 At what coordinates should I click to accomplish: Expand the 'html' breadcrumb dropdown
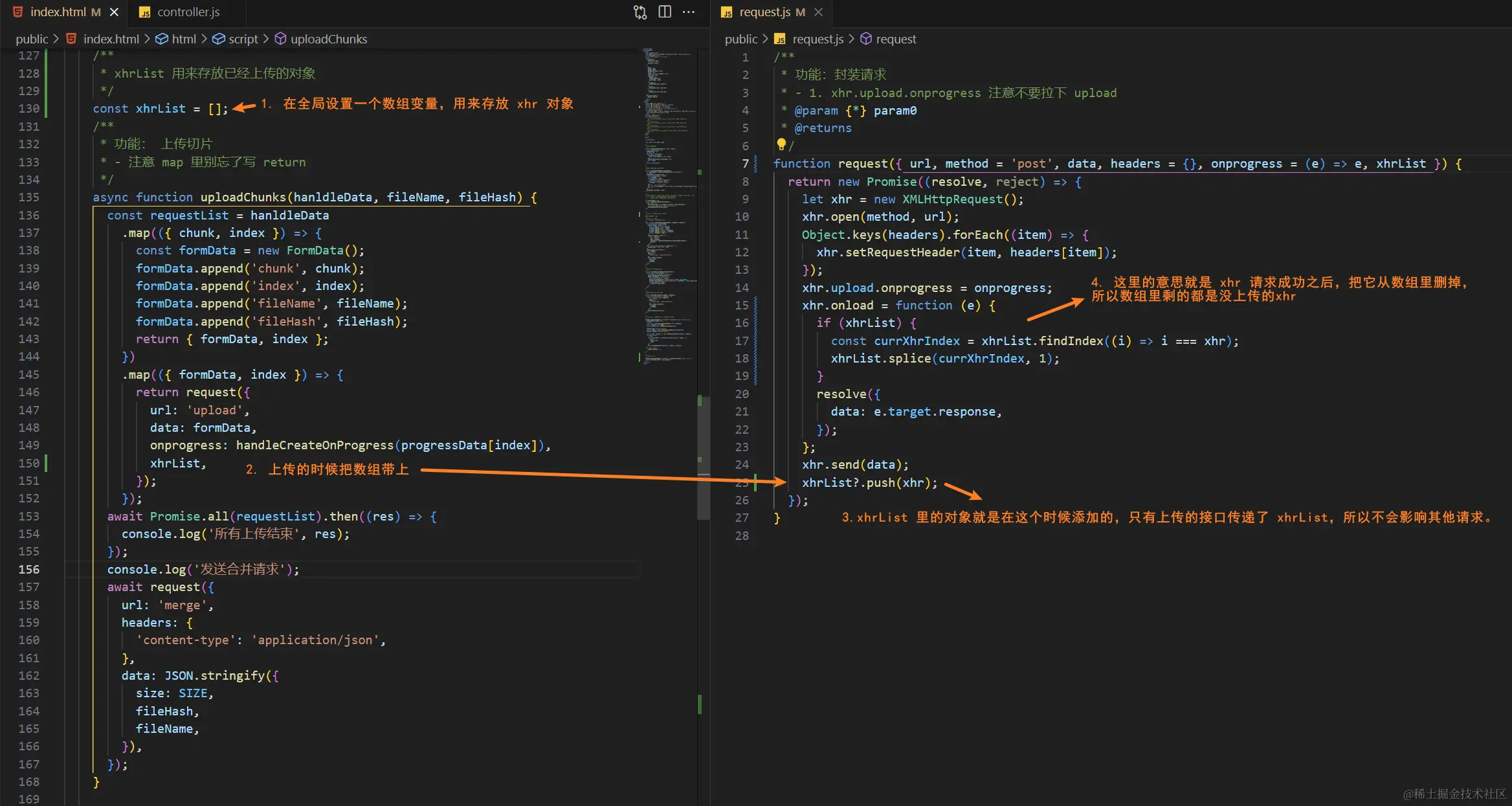click(184, 39)
